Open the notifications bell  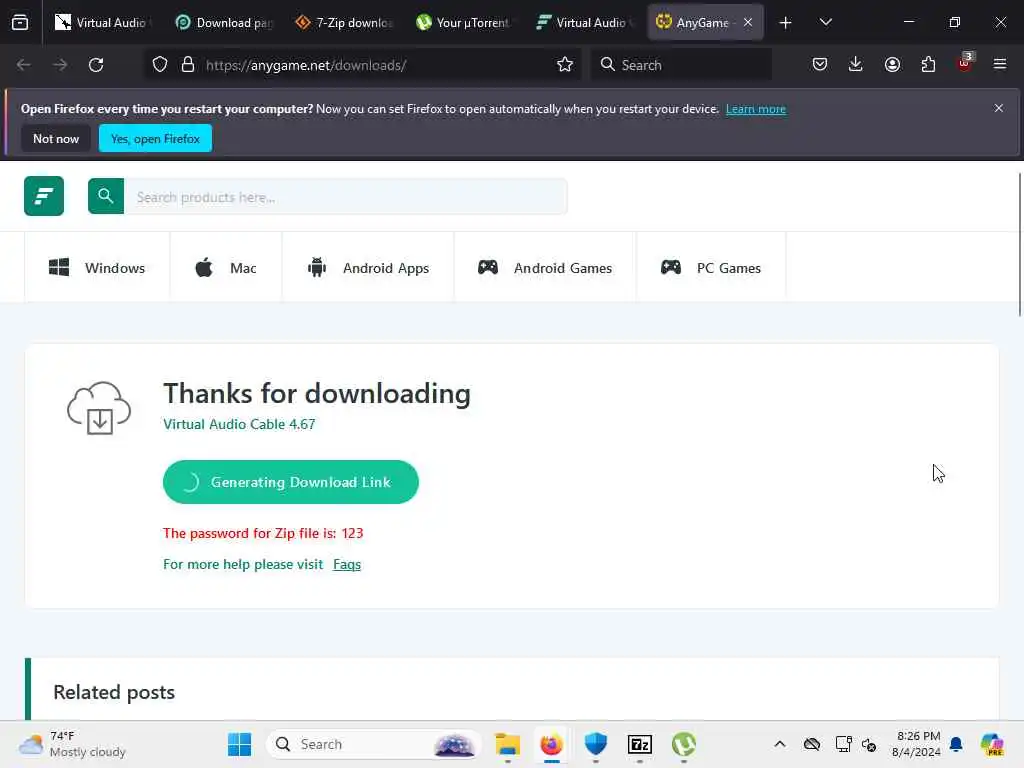(x=956, y=744)
